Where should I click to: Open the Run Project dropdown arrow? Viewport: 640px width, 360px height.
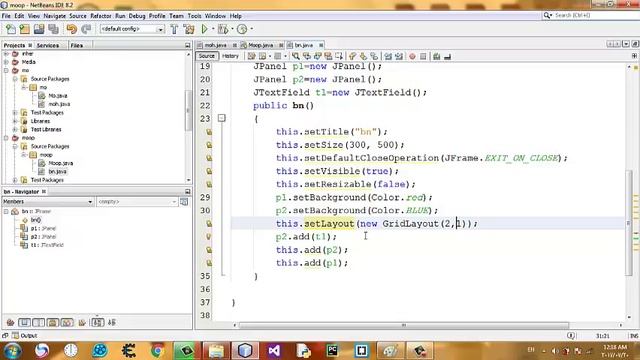(x=213, y=29)
